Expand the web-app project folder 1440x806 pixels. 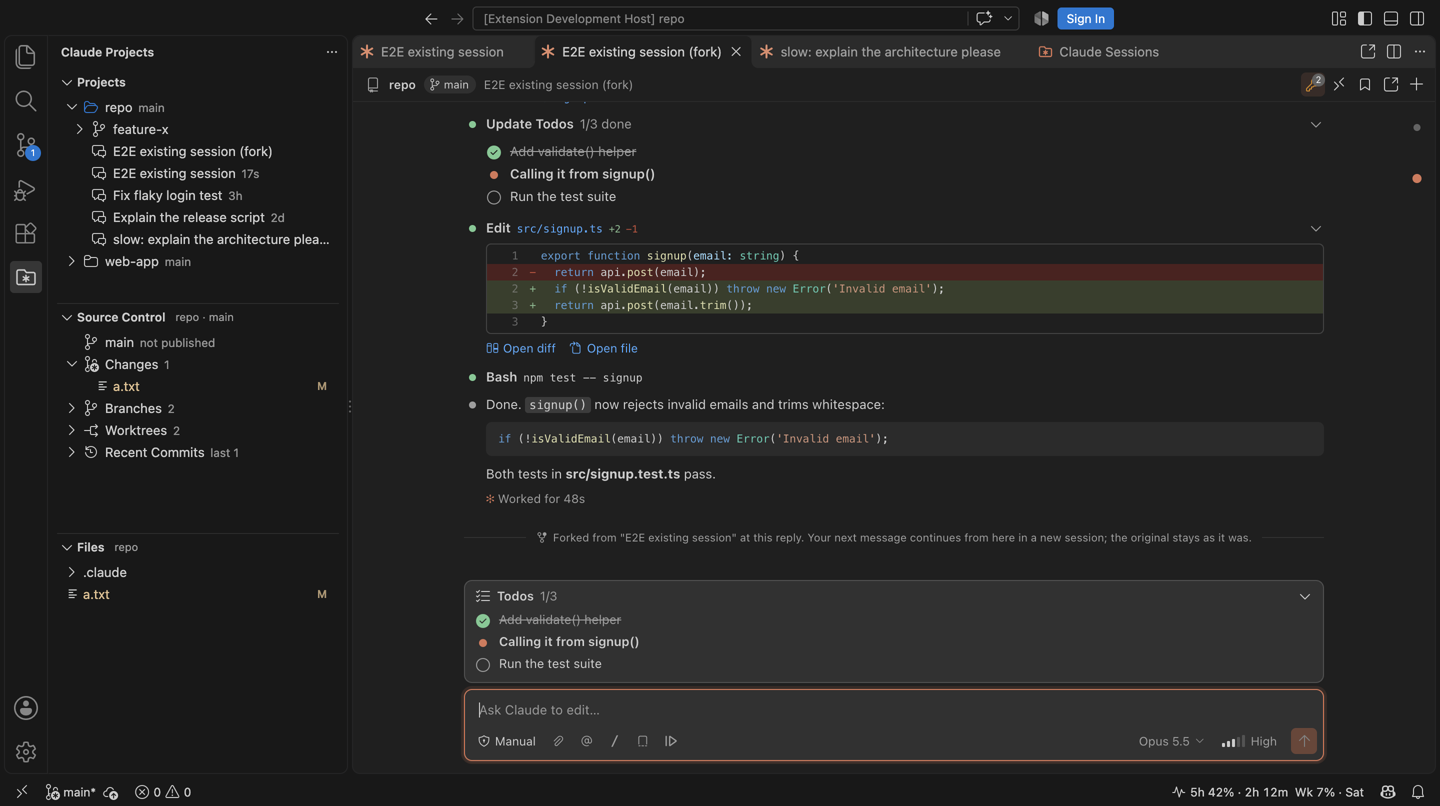[x=72, y=262]
